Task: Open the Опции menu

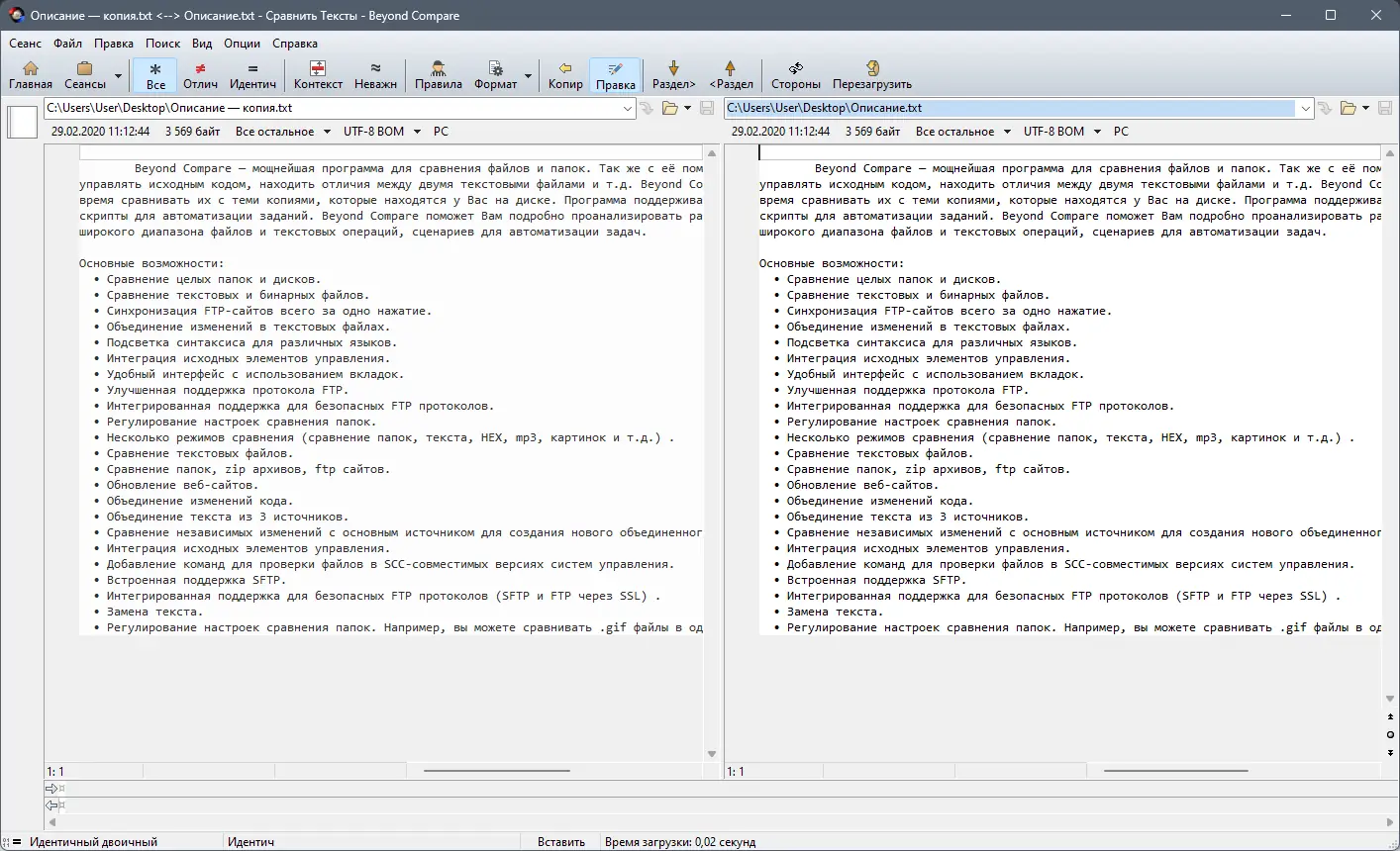Action: pos(243,44)
